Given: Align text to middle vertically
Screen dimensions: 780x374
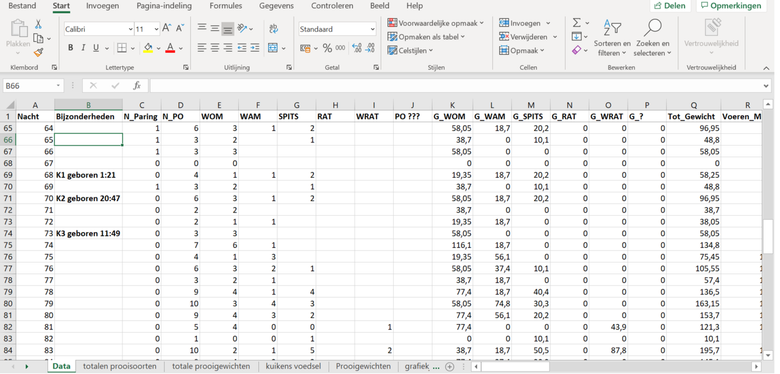Looking at the screenshot, I should 214,28.
